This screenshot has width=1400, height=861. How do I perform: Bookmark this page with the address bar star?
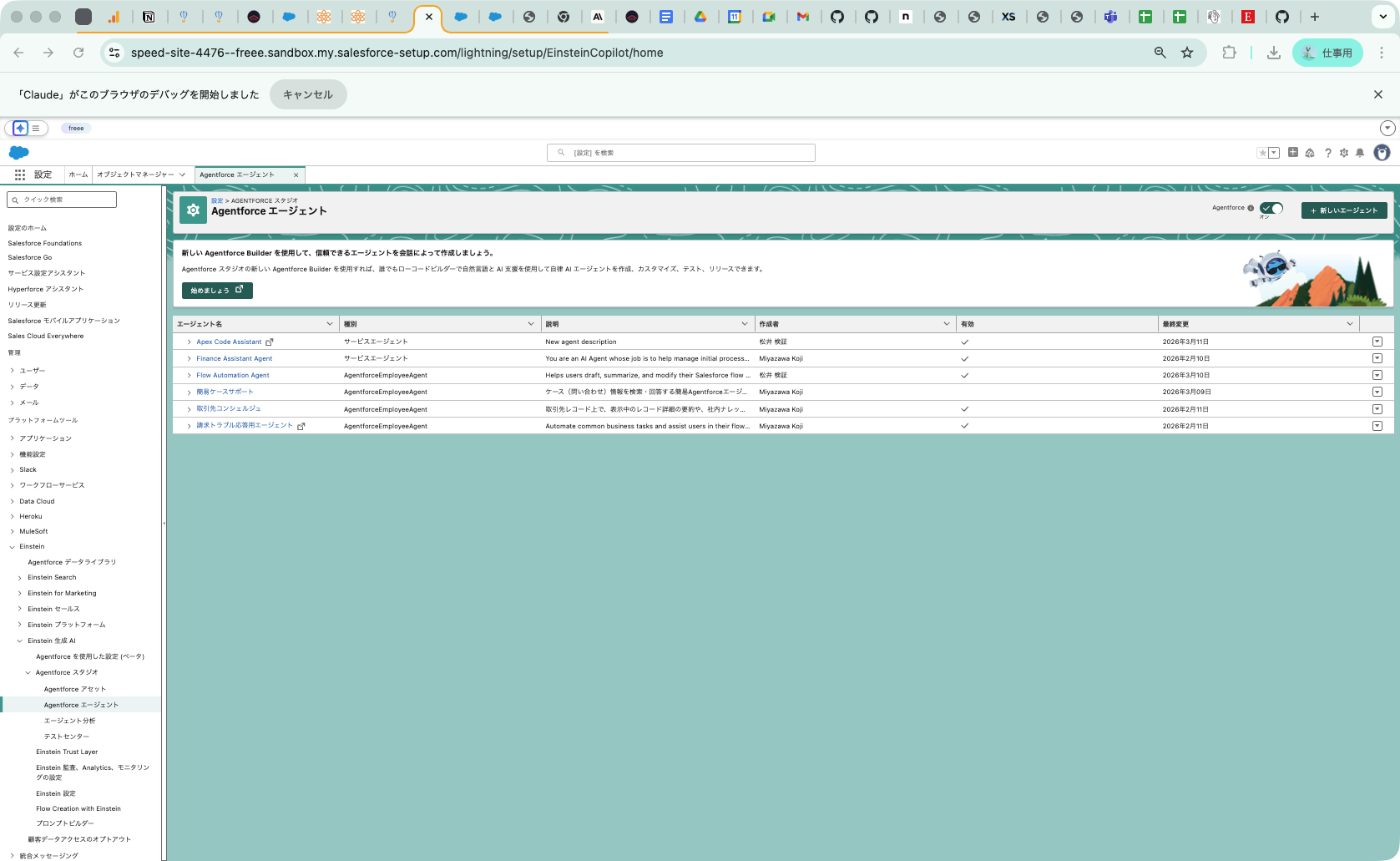(1187, 53)
